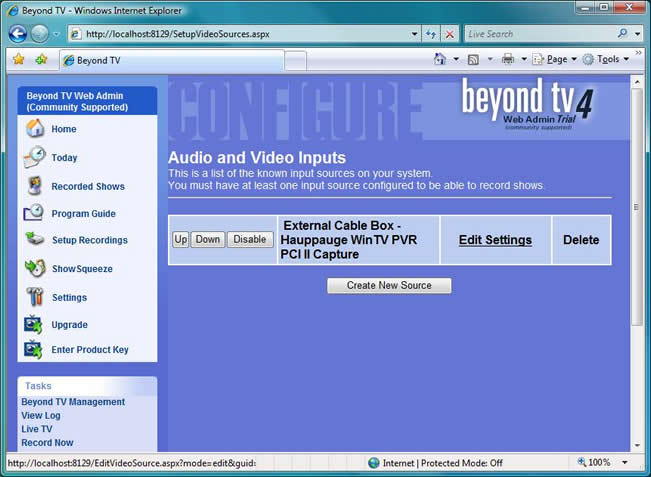The width and height of the screenshot is (651, 477).
Task: Click the Program Guide icon
Action: click(x=34, y=212)
